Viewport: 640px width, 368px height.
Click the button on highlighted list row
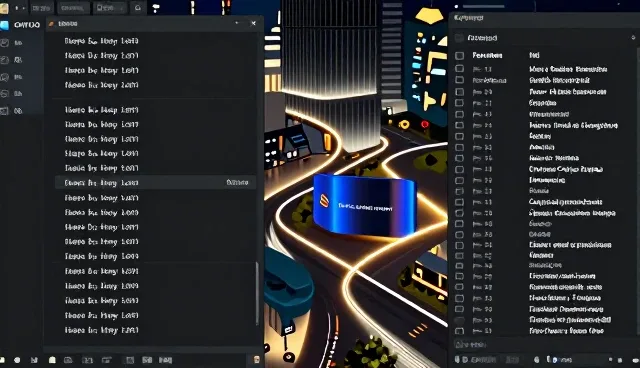[x=237, y=182]
